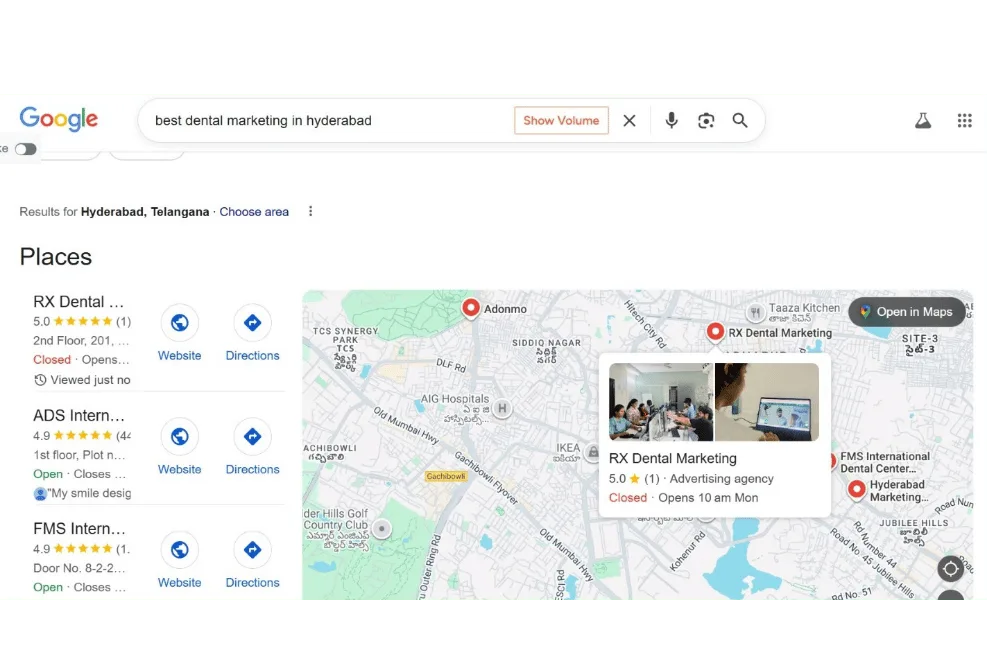Open the Search Labs flask icon
Screen dimensions: 1000x667
coord(923,121)
